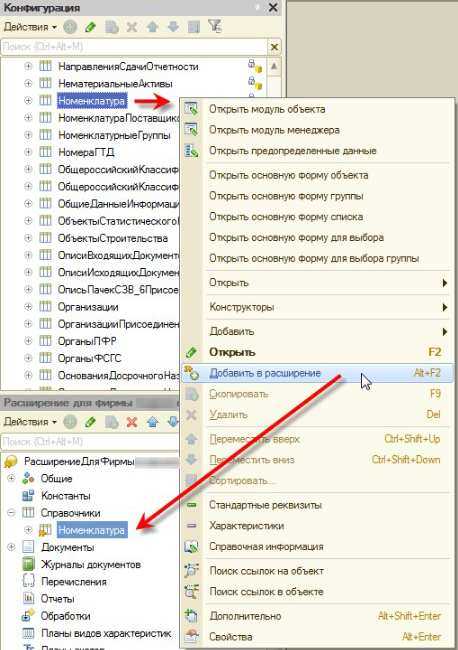
Task: Choose Дополнительно in context menu
Action: [317, 616]
